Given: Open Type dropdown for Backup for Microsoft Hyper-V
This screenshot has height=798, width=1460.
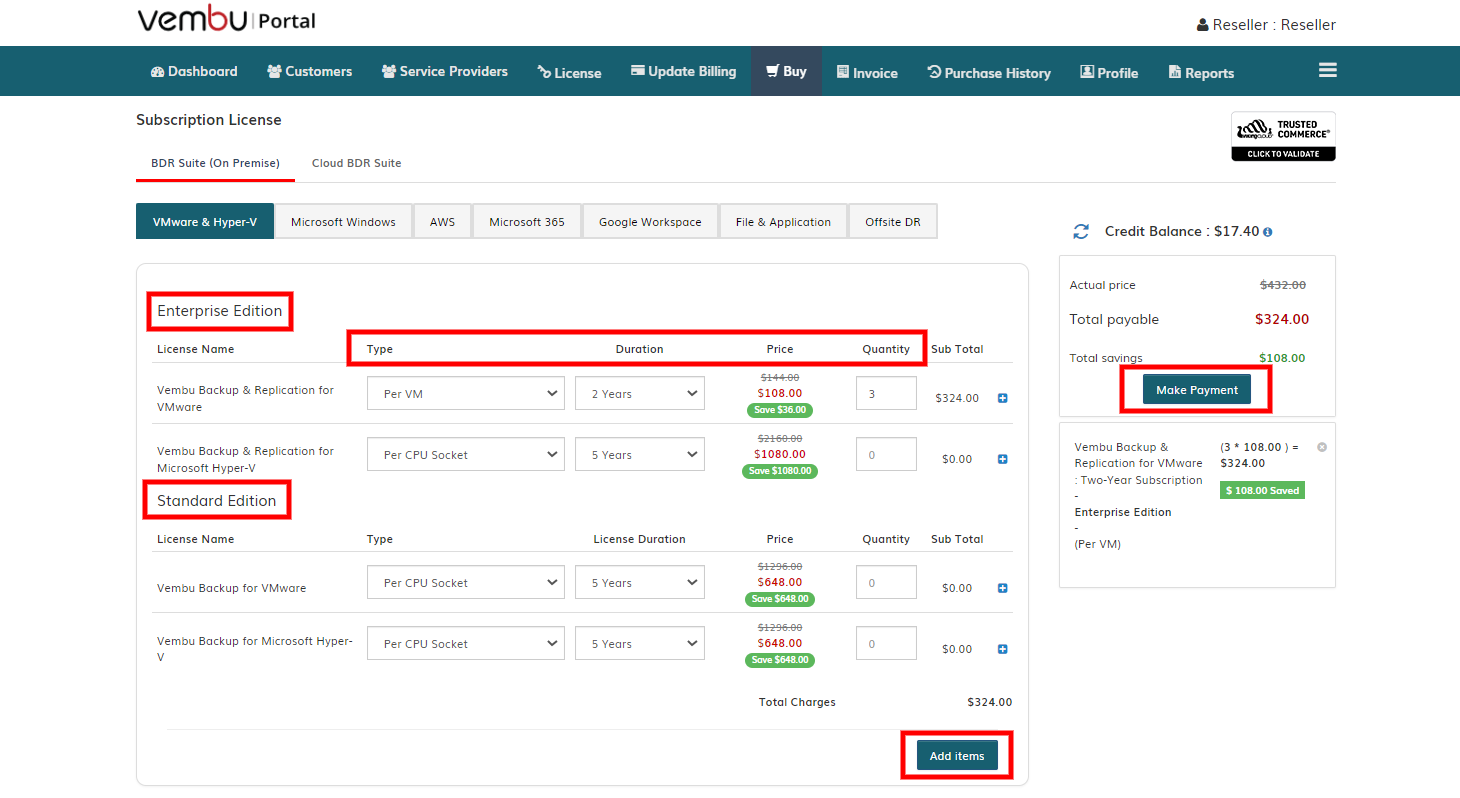Looking at the screenshot, I should pyautogui.click(x=466, y=644).
